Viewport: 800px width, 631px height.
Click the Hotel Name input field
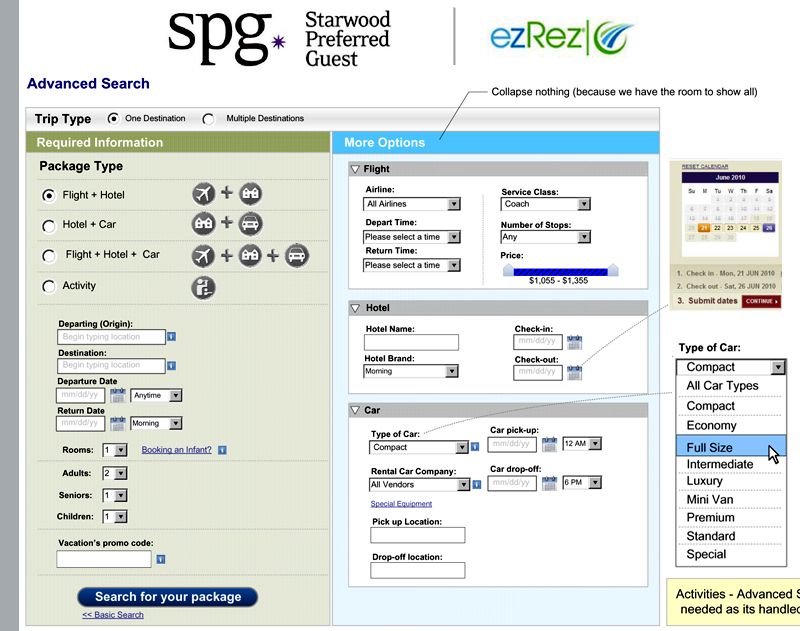[410, 343]
